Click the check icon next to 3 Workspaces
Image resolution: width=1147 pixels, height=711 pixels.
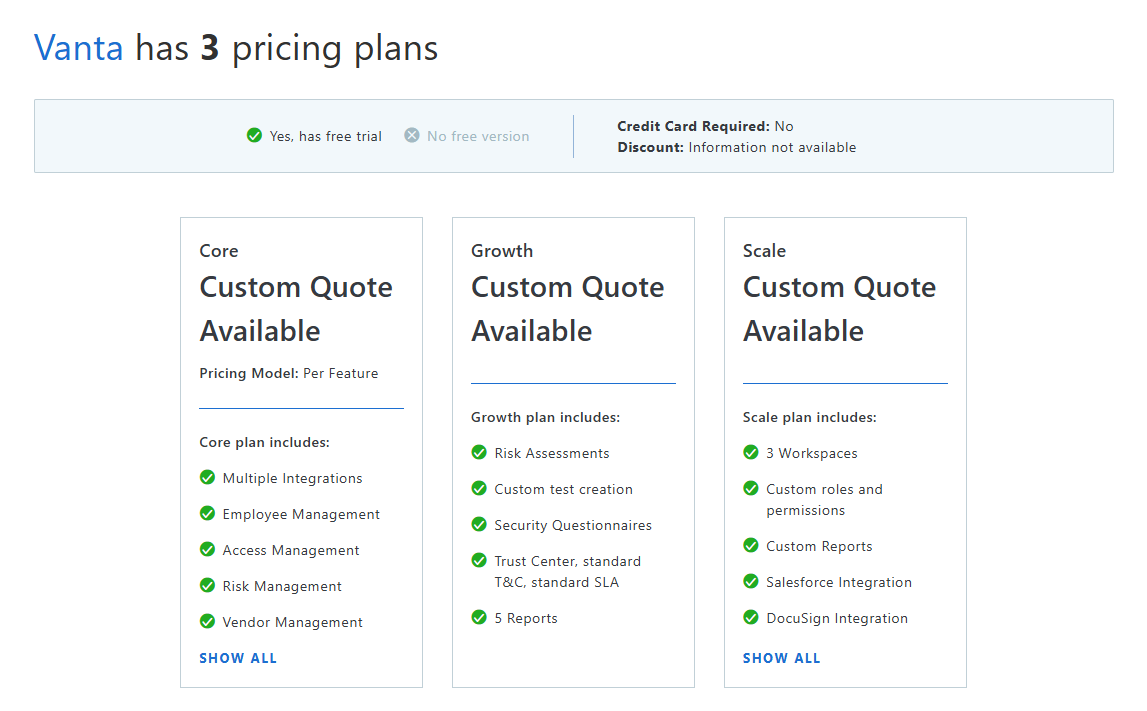pos(751,452)
